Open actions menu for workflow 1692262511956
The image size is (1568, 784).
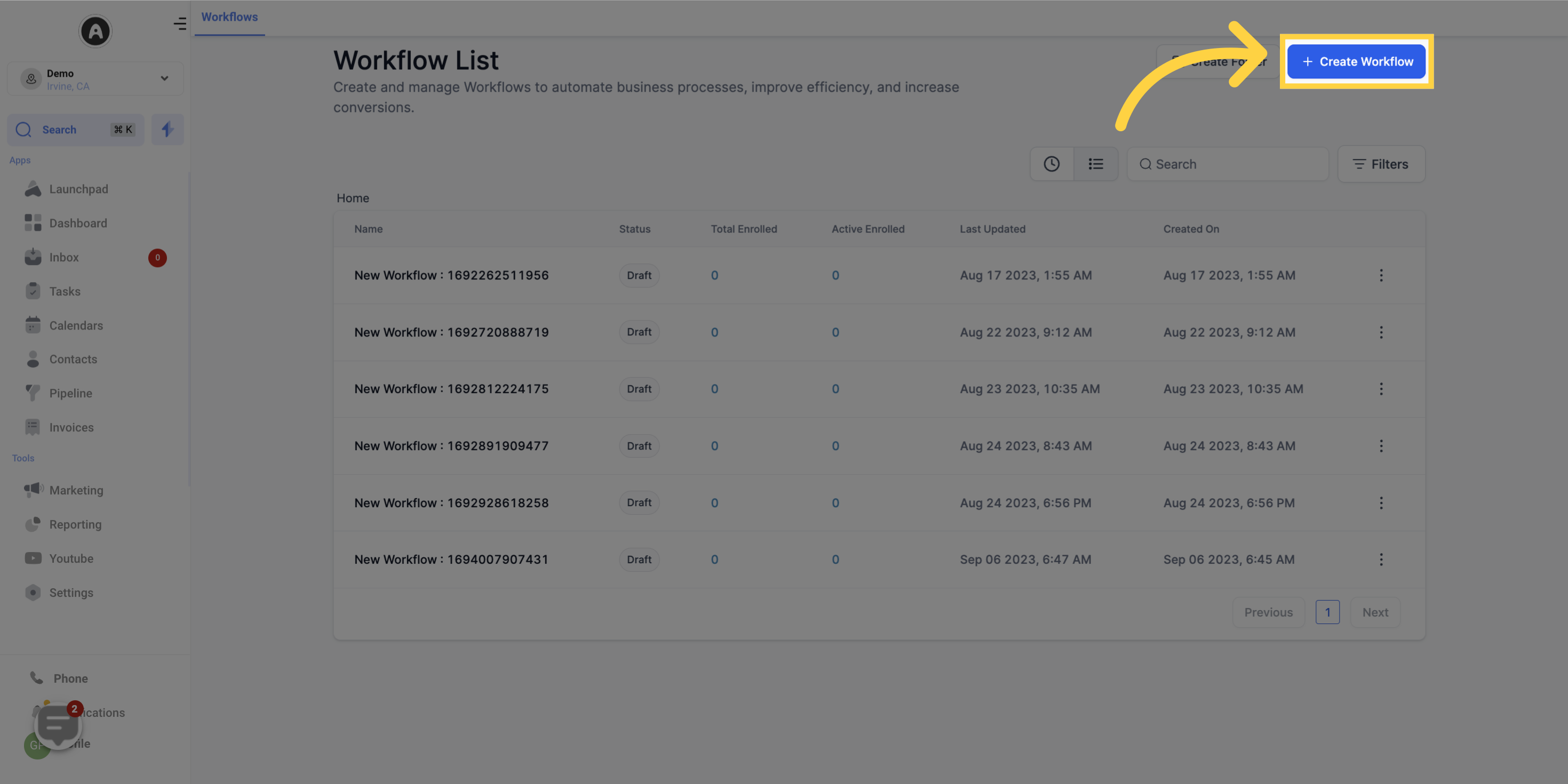coord(1381,275)
